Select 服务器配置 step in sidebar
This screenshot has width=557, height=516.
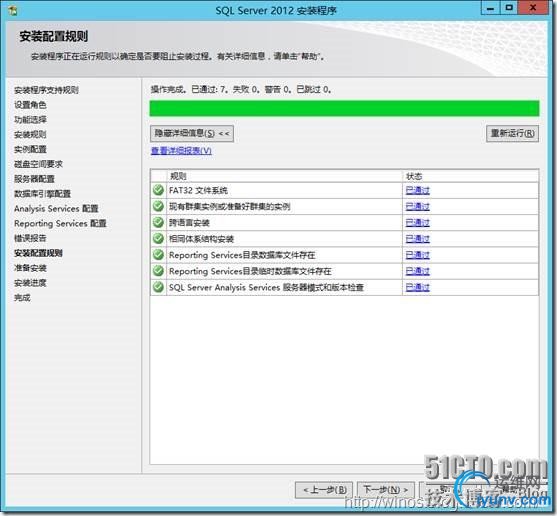(x=34, y=179)
